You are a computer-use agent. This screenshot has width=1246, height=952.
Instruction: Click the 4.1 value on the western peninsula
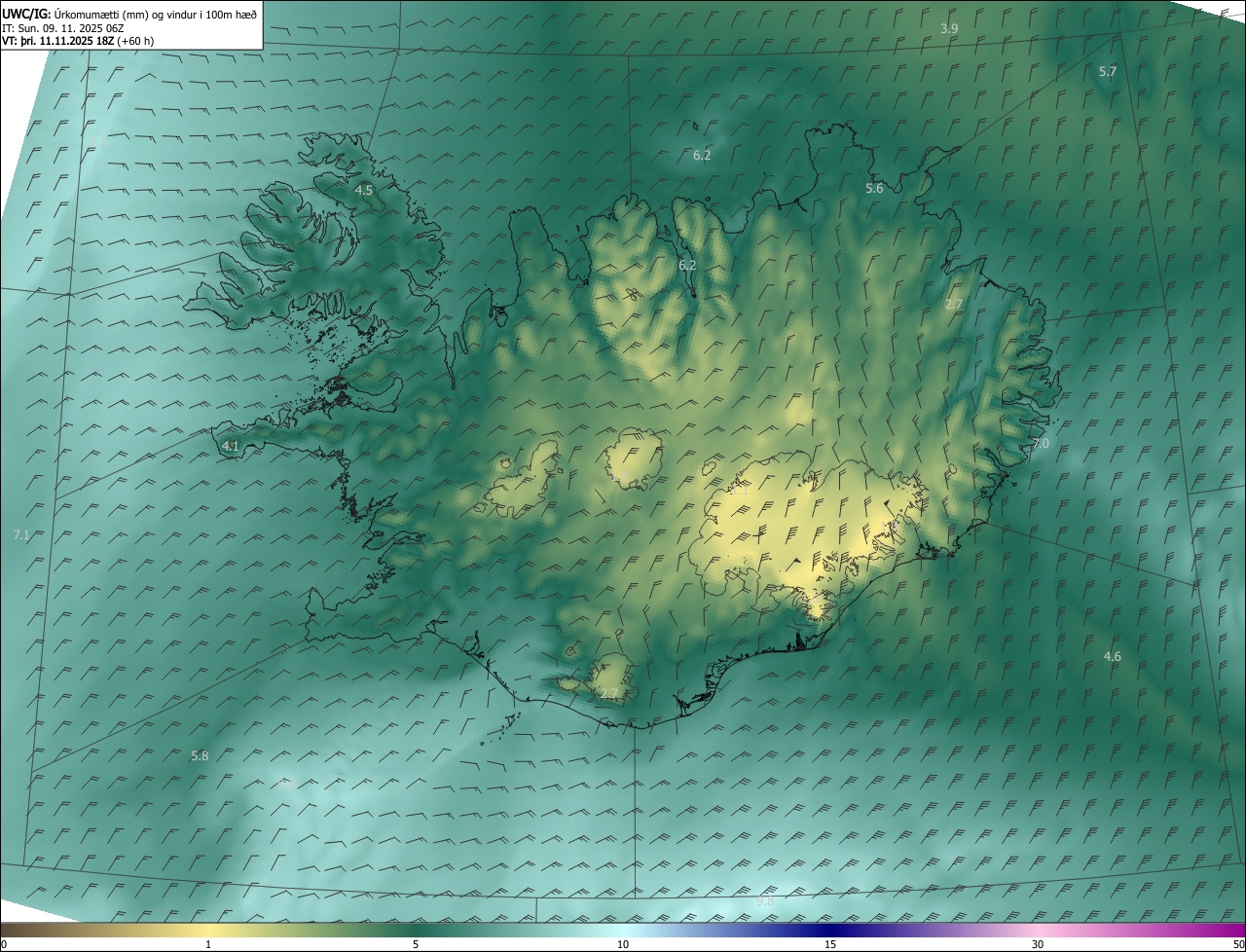click(x=231, y=447)
